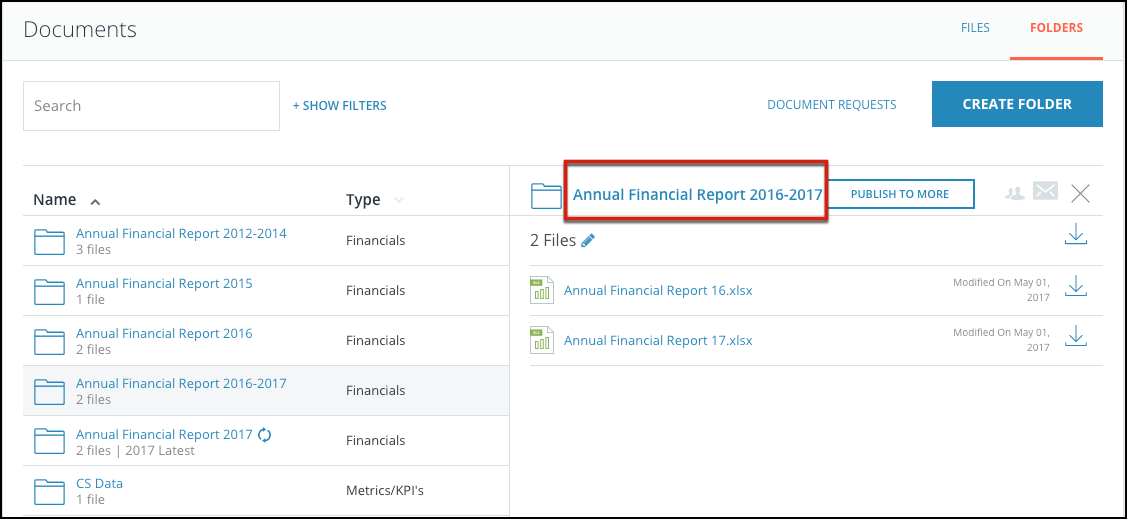Image resolution: width=1127 pixels, height=519 pixels.
Task: Click the Create Folder button
Action: pos(1017,104)
